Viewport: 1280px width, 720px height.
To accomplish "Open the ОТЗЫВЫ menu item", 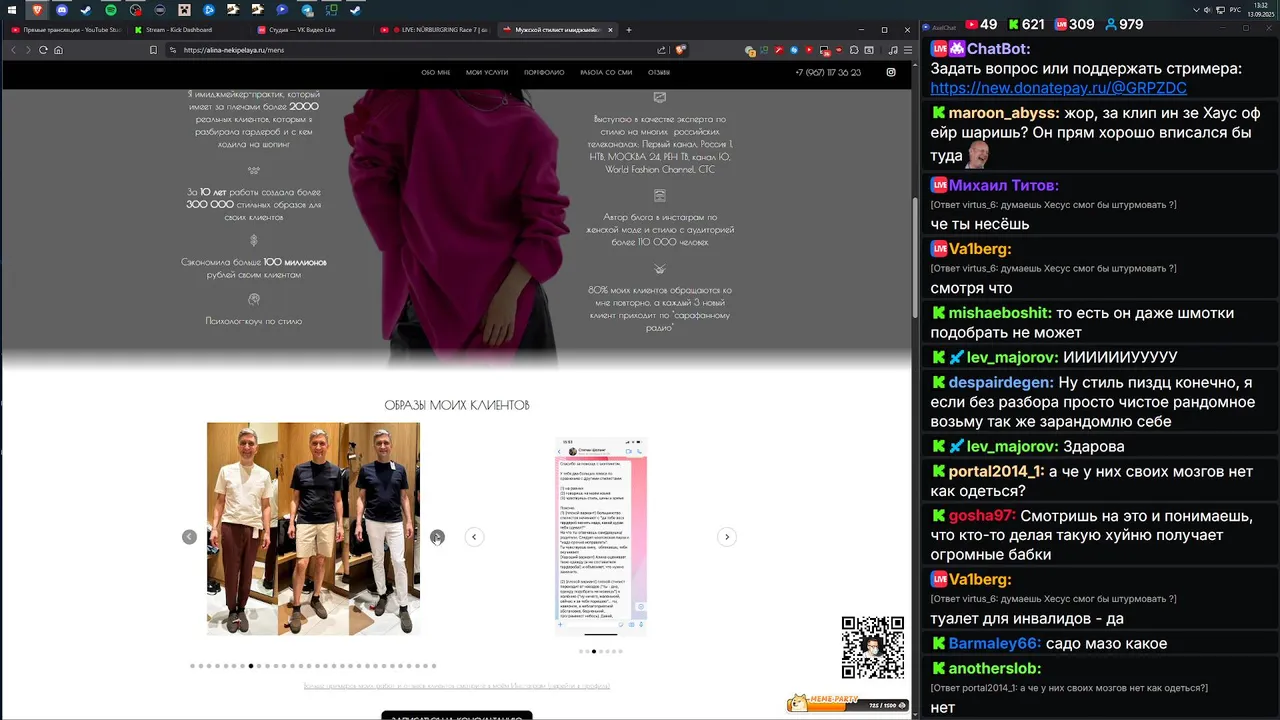I will coord(659,73).
